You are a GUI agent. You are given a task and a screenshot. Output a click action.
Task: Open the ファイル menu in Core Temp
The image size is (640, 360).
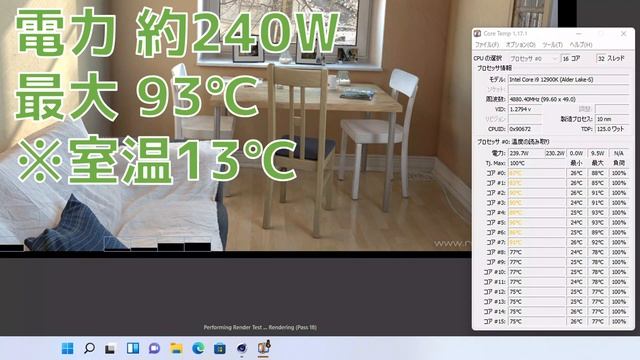coord(487,44)
